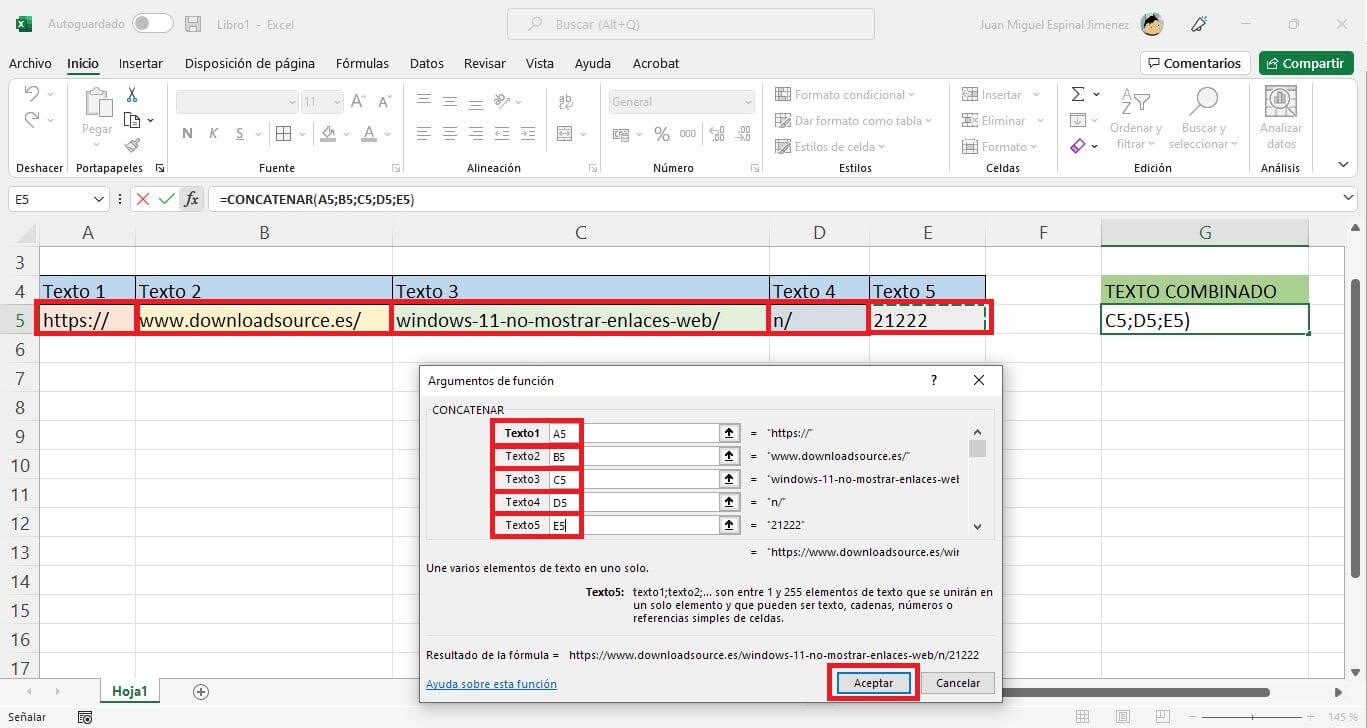Click the red X cancel-entry icon
The height and width of the screenshot is (728, 1367).
[143, 199]
